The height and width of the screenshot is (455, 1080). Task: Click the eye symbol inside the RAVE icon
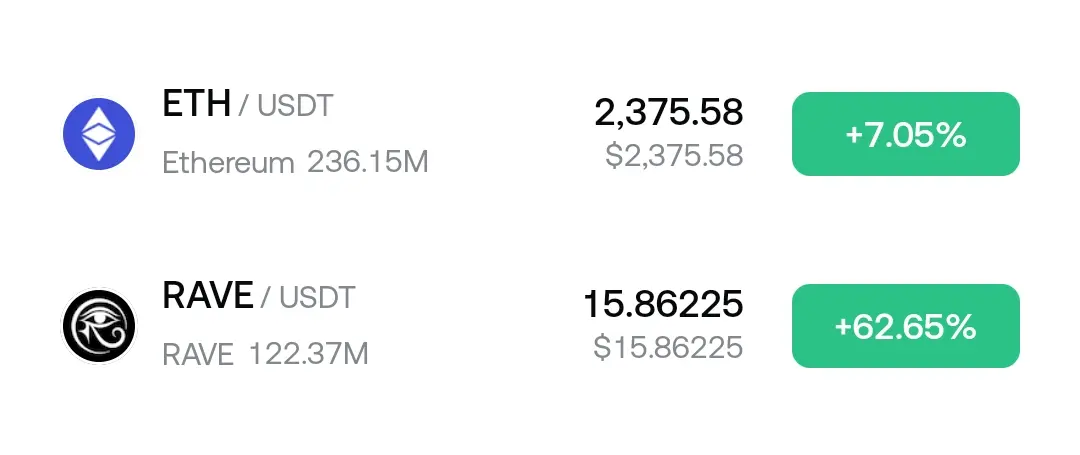[99, 326]
